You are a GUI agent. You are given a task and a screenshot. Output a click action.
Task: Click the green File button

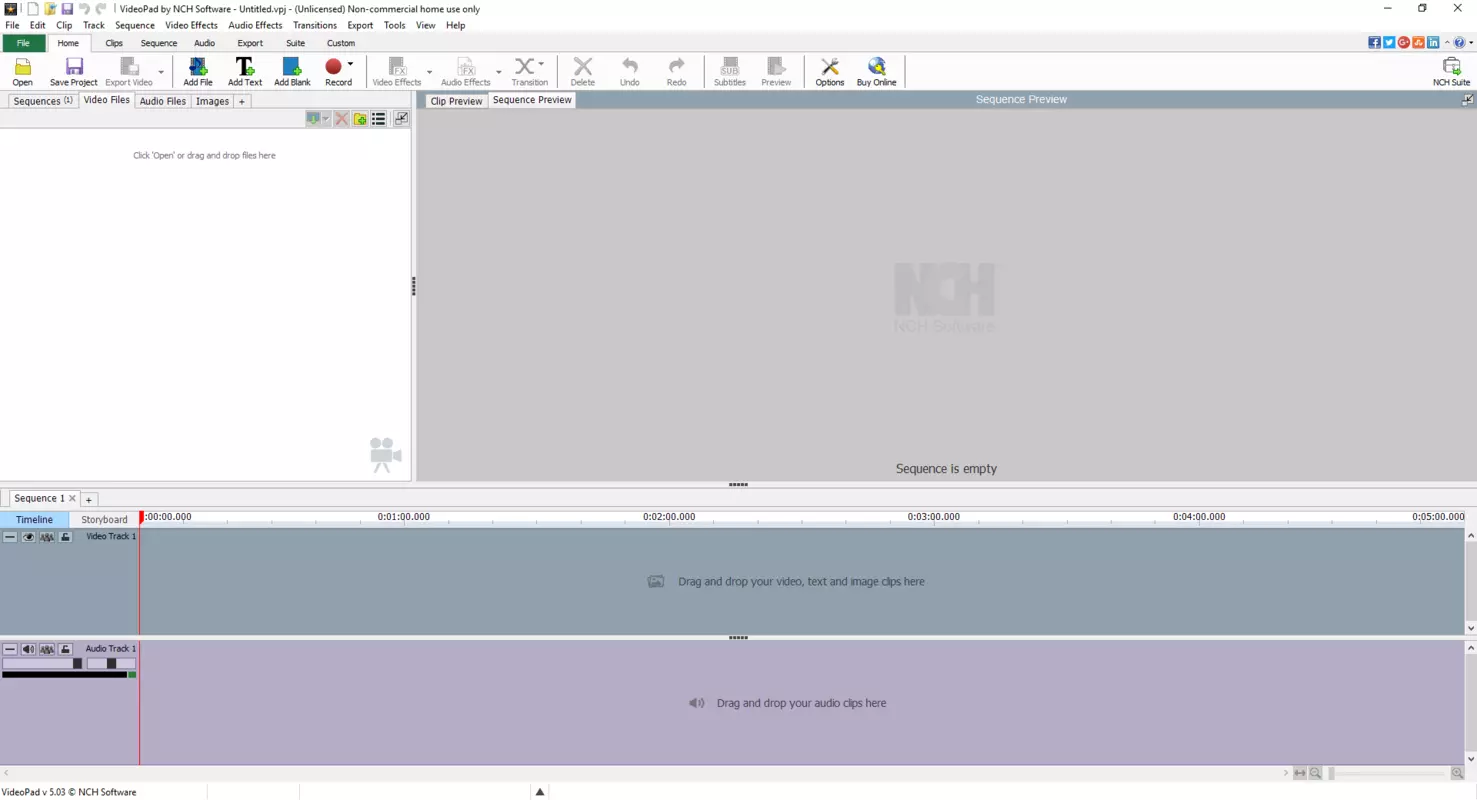click(23, 43)
